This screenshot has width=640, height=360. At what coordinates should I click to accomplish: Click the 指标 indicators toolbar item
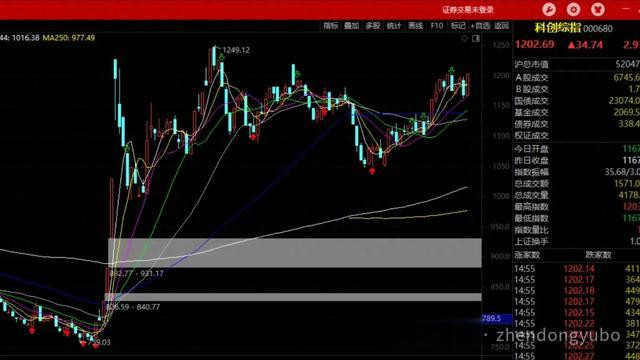(331, 26)
